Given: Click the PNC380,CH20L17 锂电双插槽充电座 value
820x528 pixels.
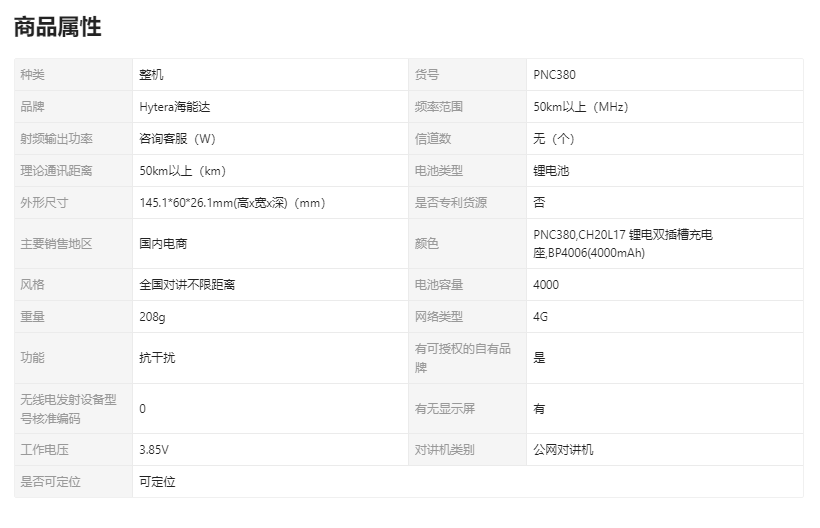Looking at the screenshot, I should (x=623, y=244).
